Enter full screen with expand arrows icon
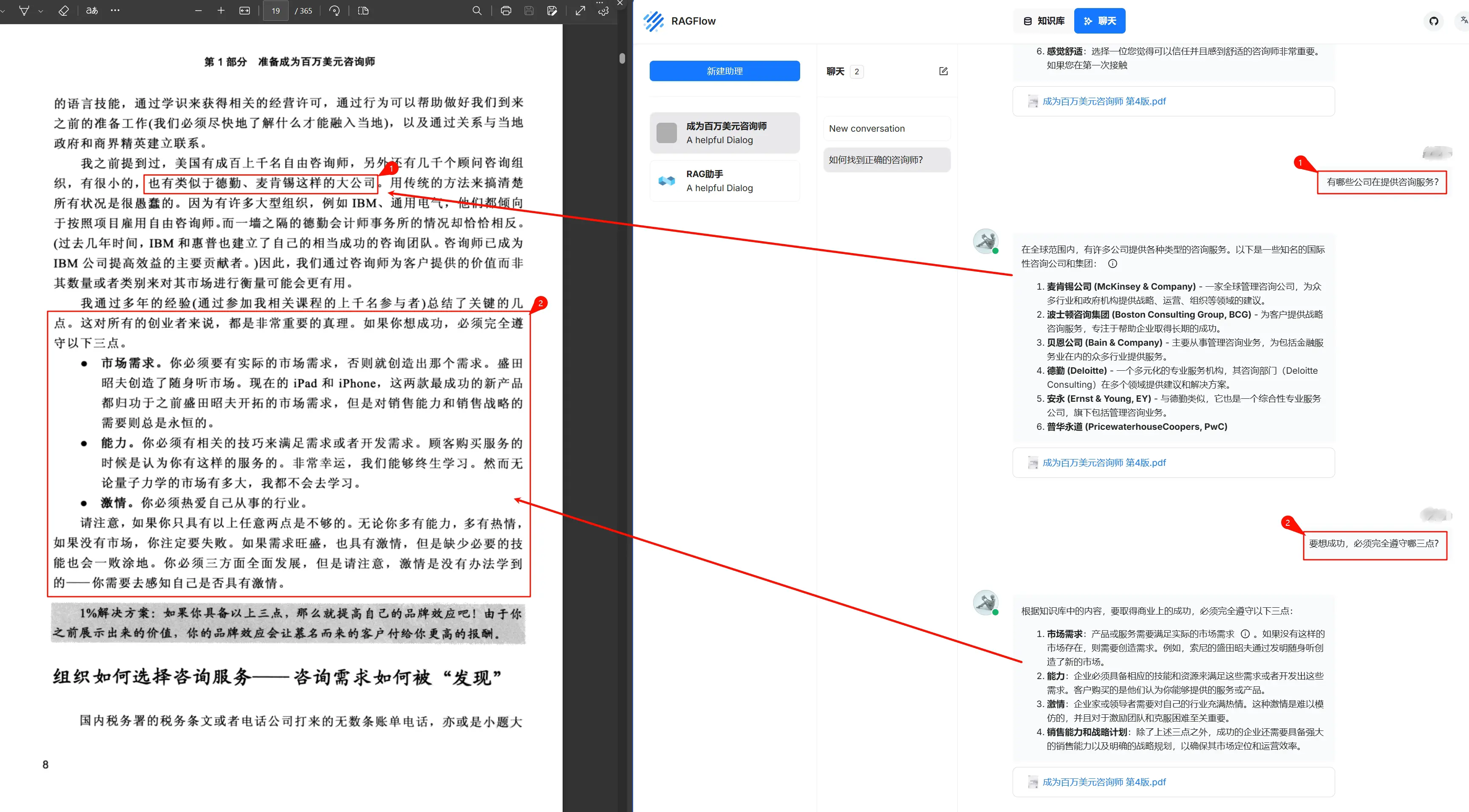This screenshot has height=812, width=1469. tap(580, 11)
